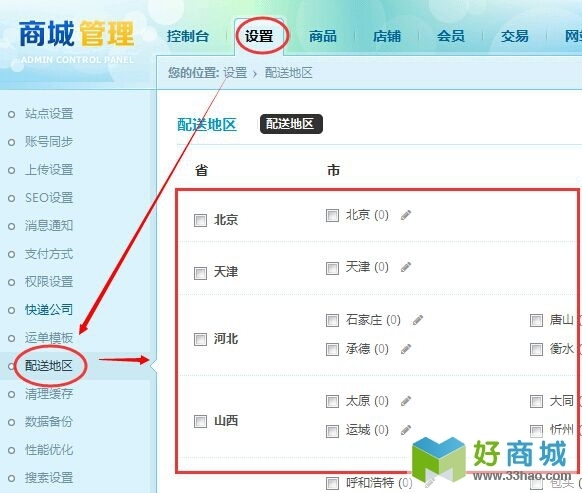Open the 会员 top menu
Viewport: 582px width, 493px height.
point(451,36)
